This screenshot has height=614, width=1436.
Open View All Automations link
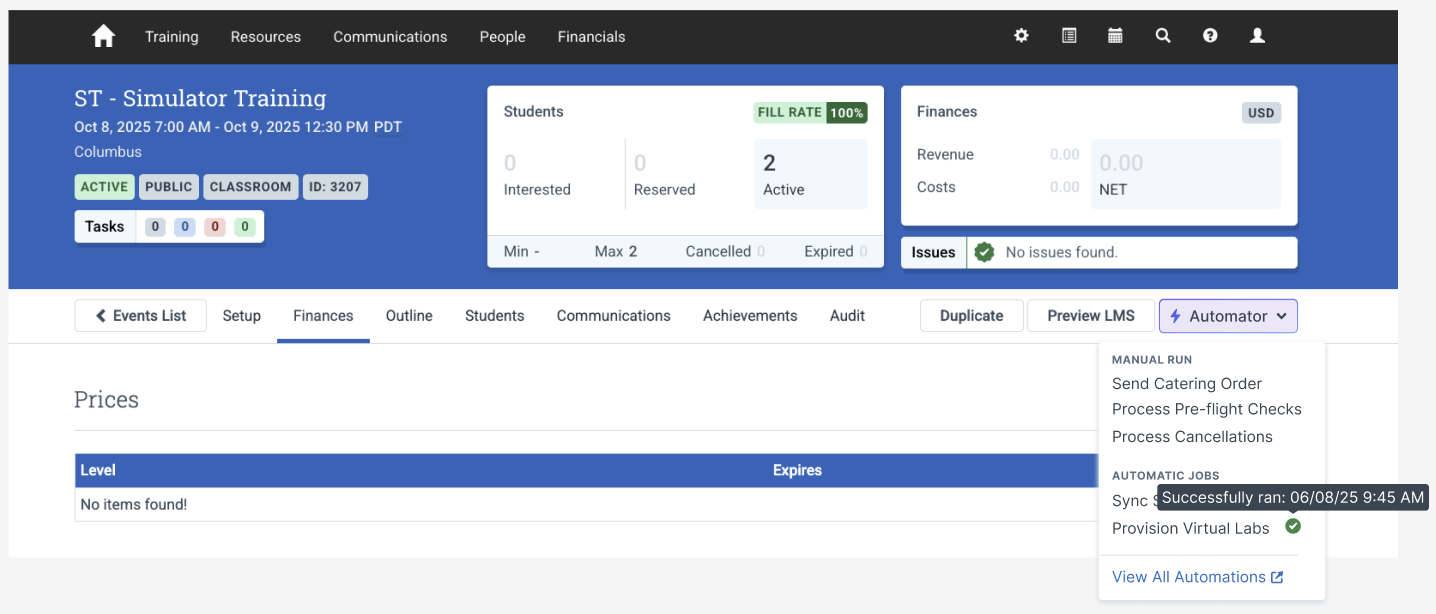point(1197,577)
